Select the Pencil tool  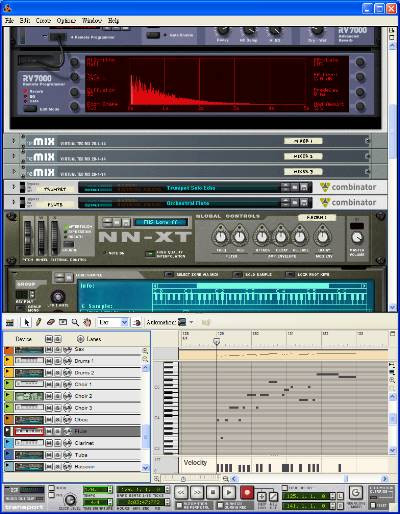38,322
